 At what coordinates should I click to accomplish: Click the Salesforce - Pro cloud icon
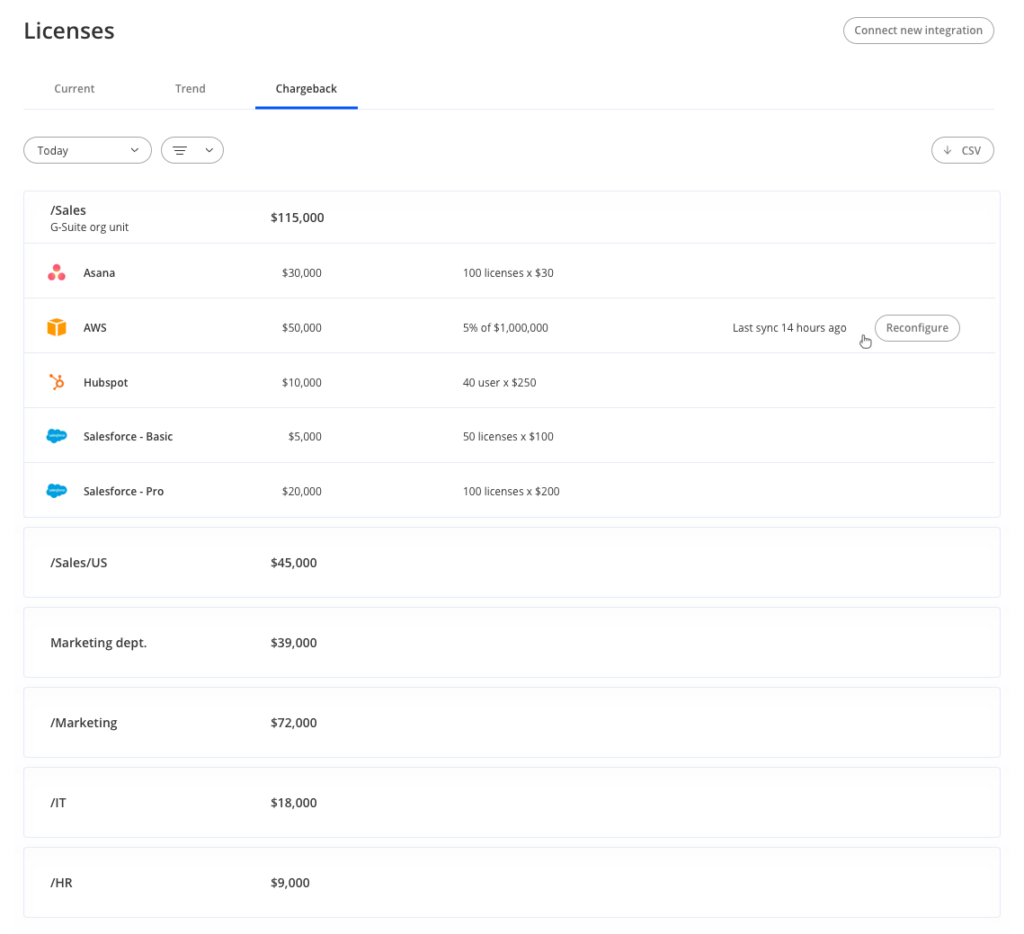(57, 491)
